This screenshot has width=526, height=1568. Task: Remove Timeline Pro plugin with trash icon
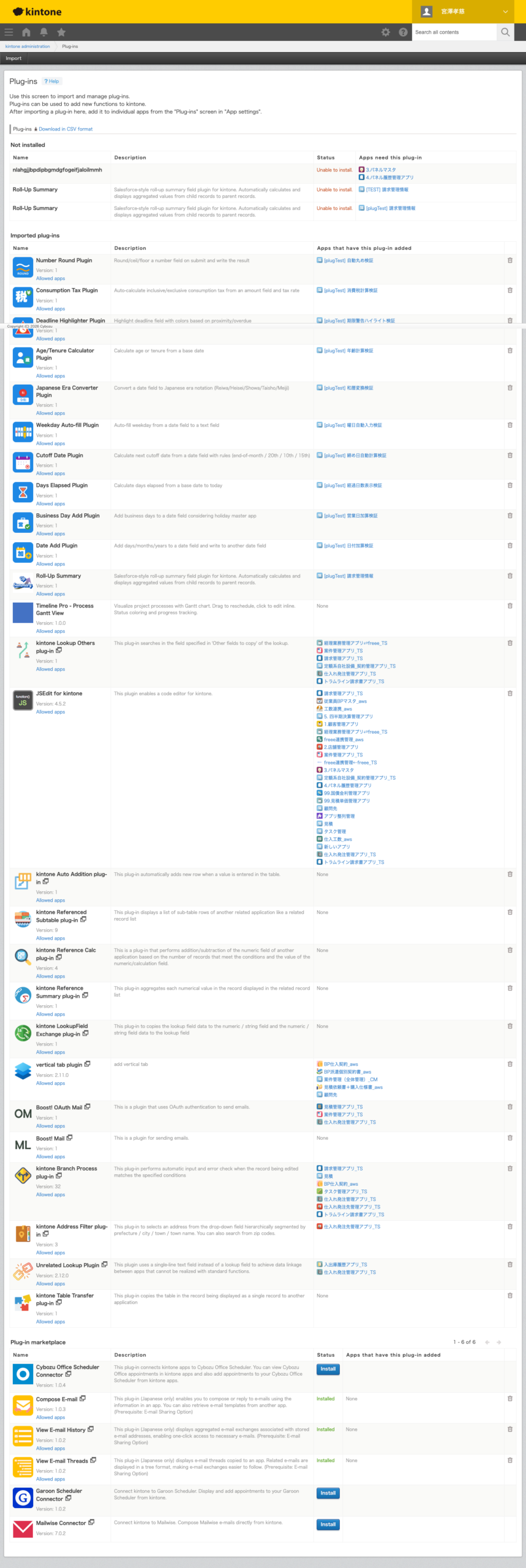pos(509,606)
